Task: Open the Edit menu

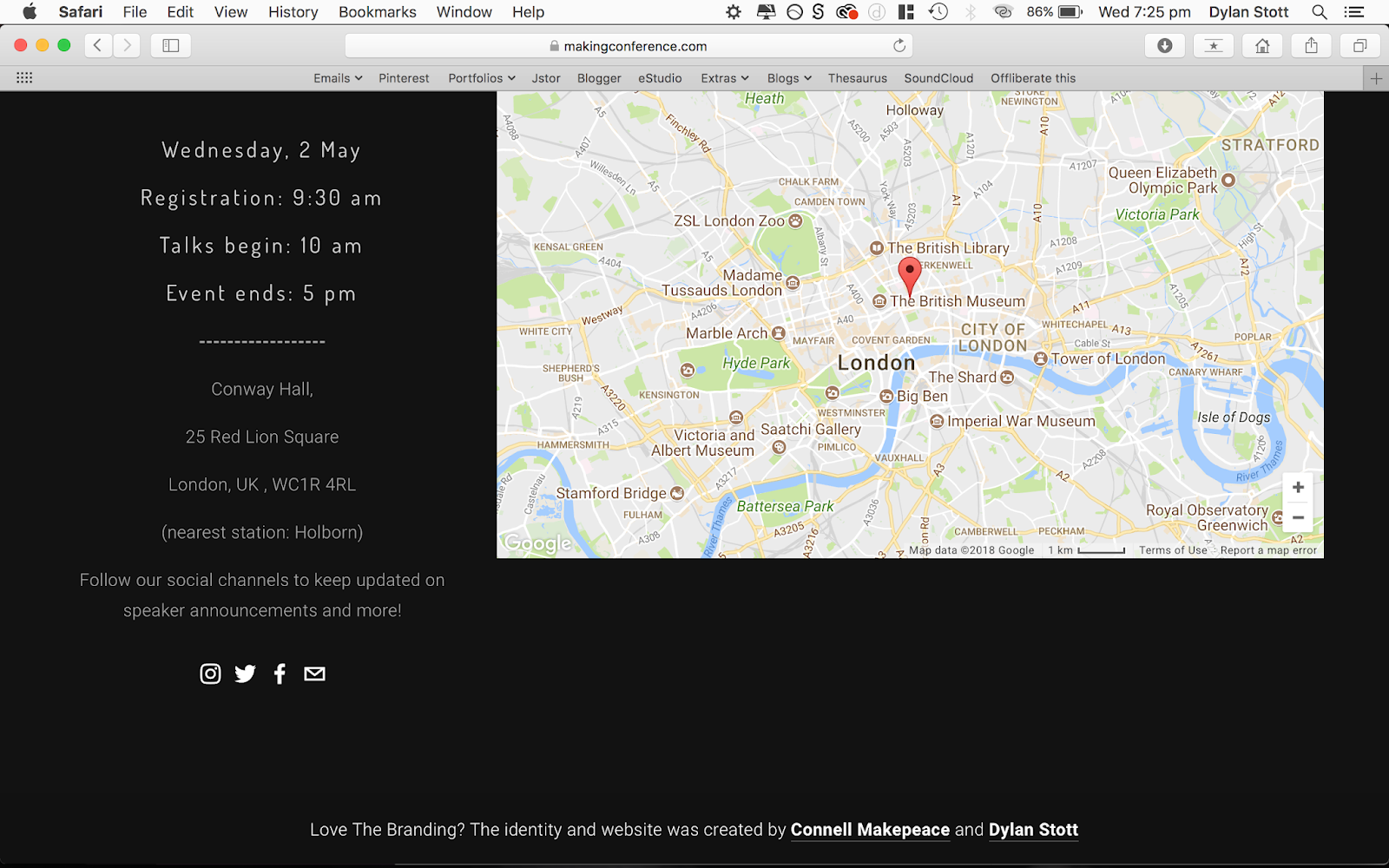Action: click(x=181, y=12)
